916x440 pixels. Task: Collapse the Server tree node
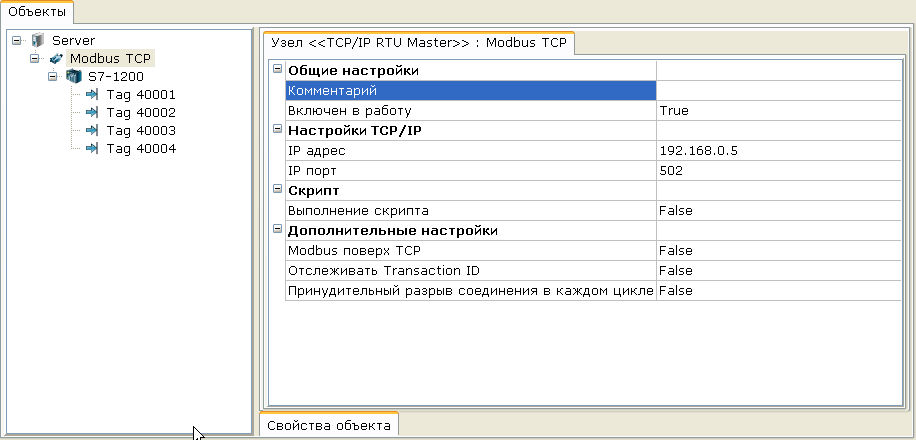click(x=16, y=40)
